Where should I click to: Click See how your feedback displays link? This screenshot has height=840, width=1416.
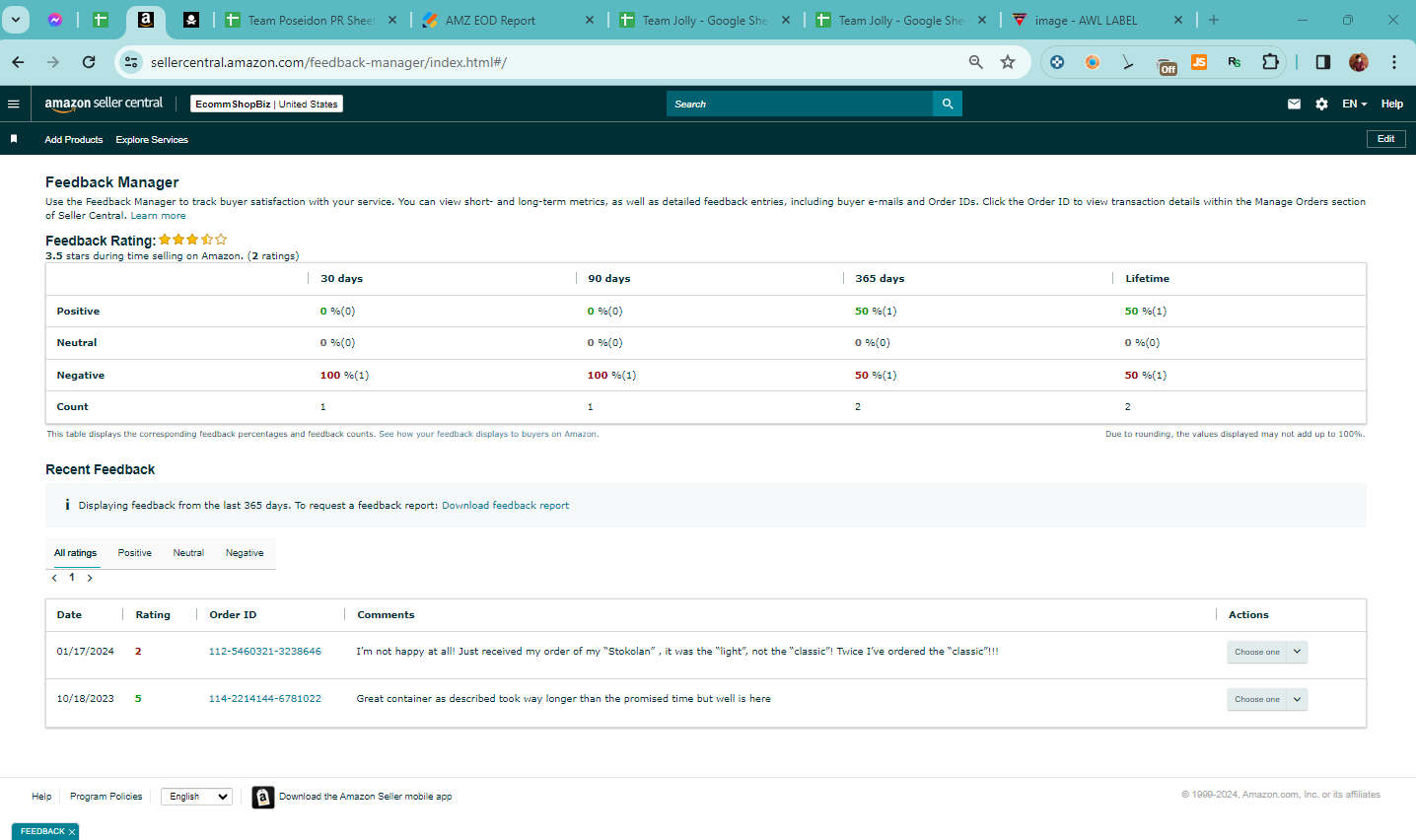coord(488,434)
